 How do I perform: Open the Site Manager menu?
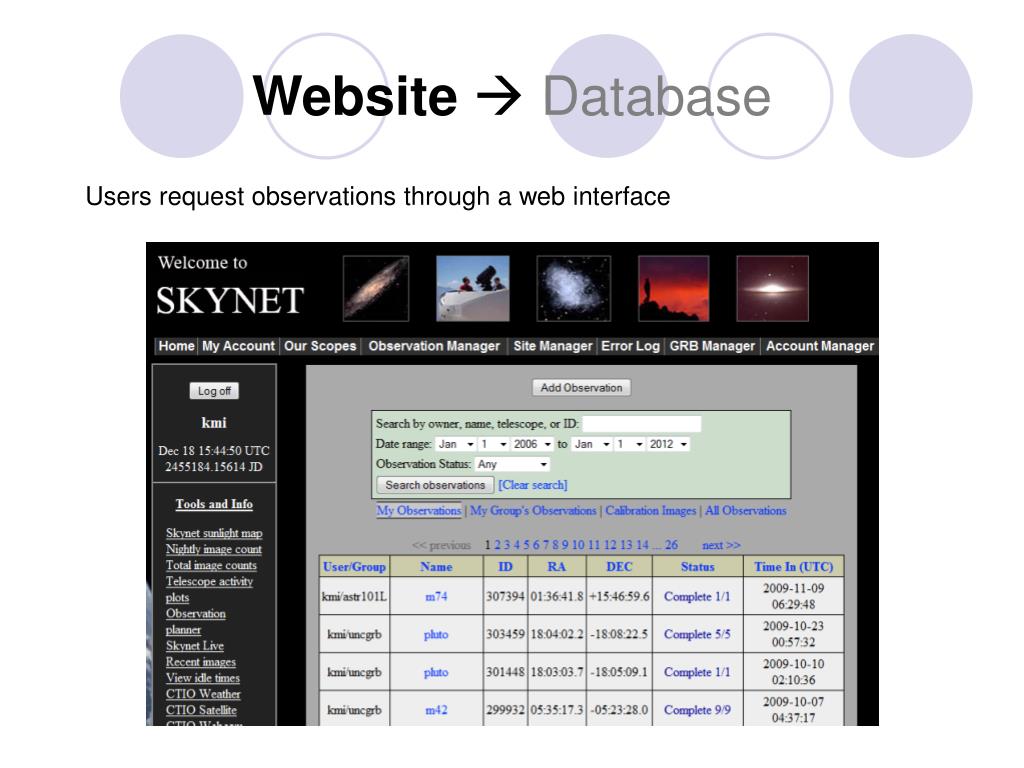tap(552, 346)
